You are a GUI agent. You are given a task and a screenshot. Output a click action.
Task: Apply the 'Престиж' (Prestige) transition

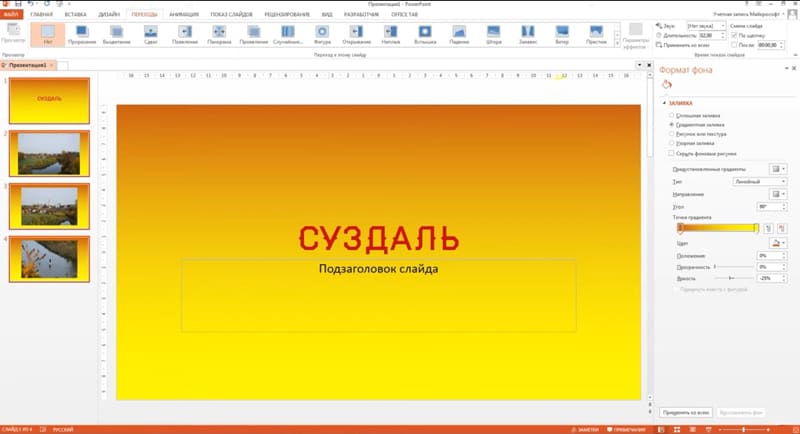[596, 34]
